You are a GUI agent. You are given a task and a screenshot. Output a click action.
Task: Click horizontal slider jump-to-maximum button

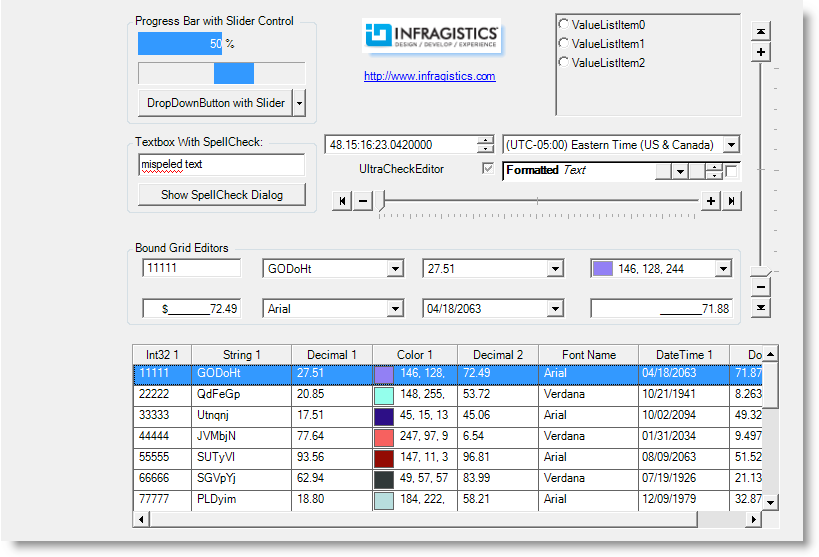tap(732, 201)
